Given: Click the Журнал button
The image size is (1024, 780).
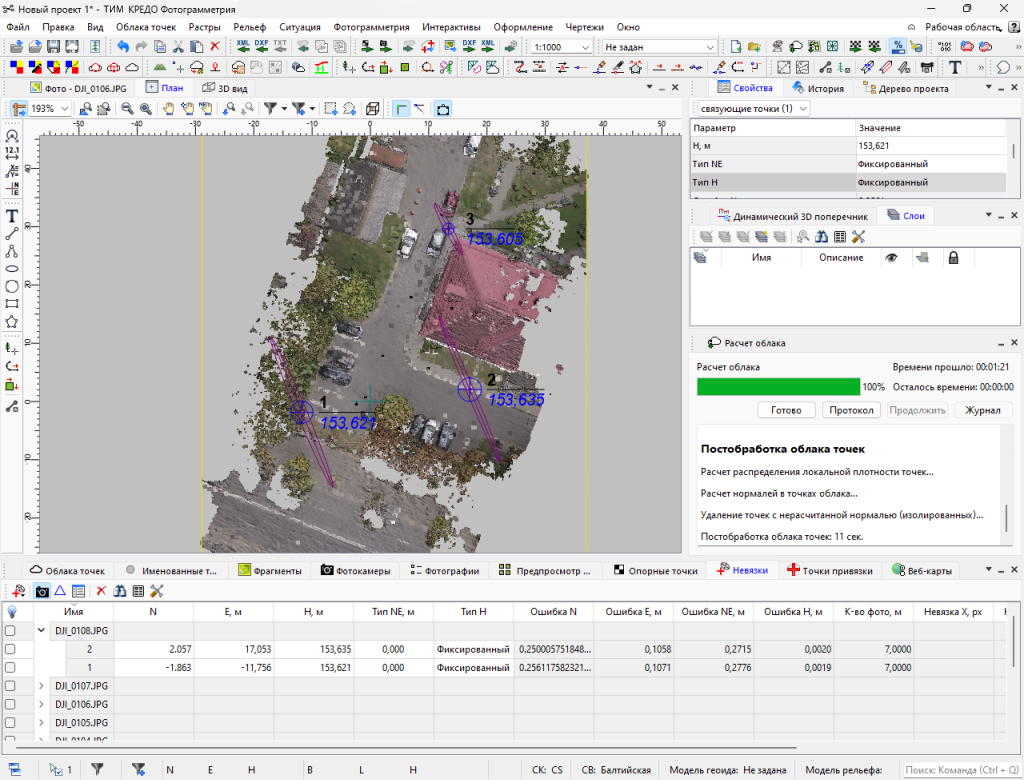Looking at the screenshot, I should click(983, 410).
